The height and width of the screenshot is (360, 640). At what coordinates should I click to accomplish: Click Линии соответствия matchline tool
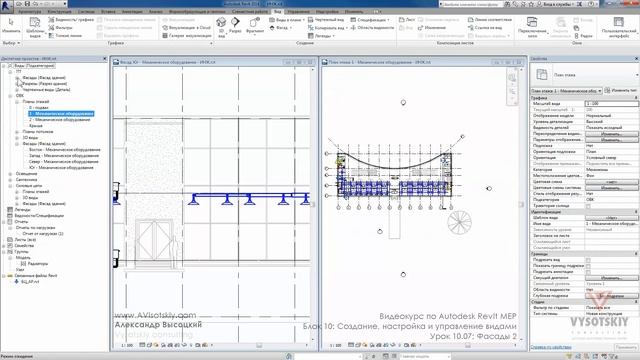tap(490, 20)
